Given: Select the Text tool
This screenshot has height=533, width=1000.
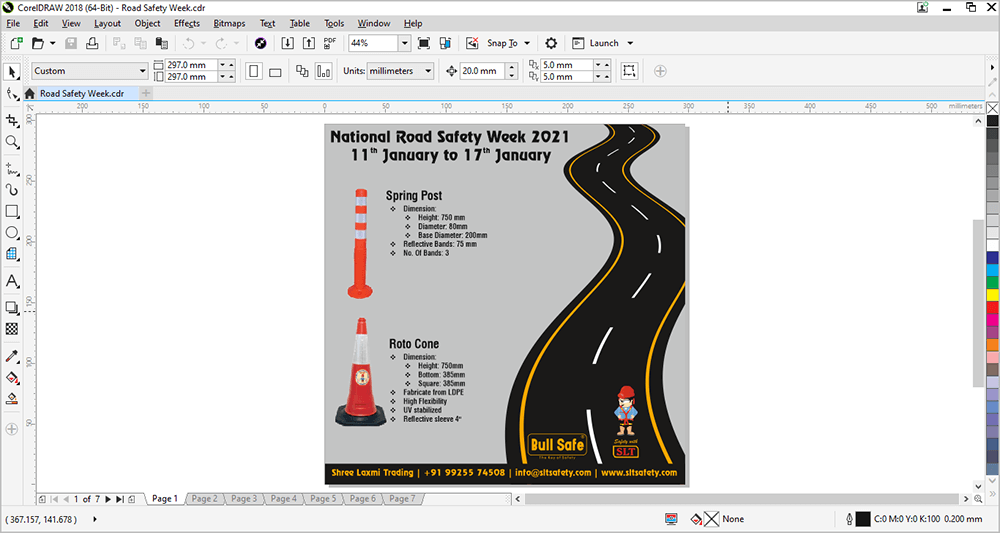Looking at the screenshot, I should 12,281.
